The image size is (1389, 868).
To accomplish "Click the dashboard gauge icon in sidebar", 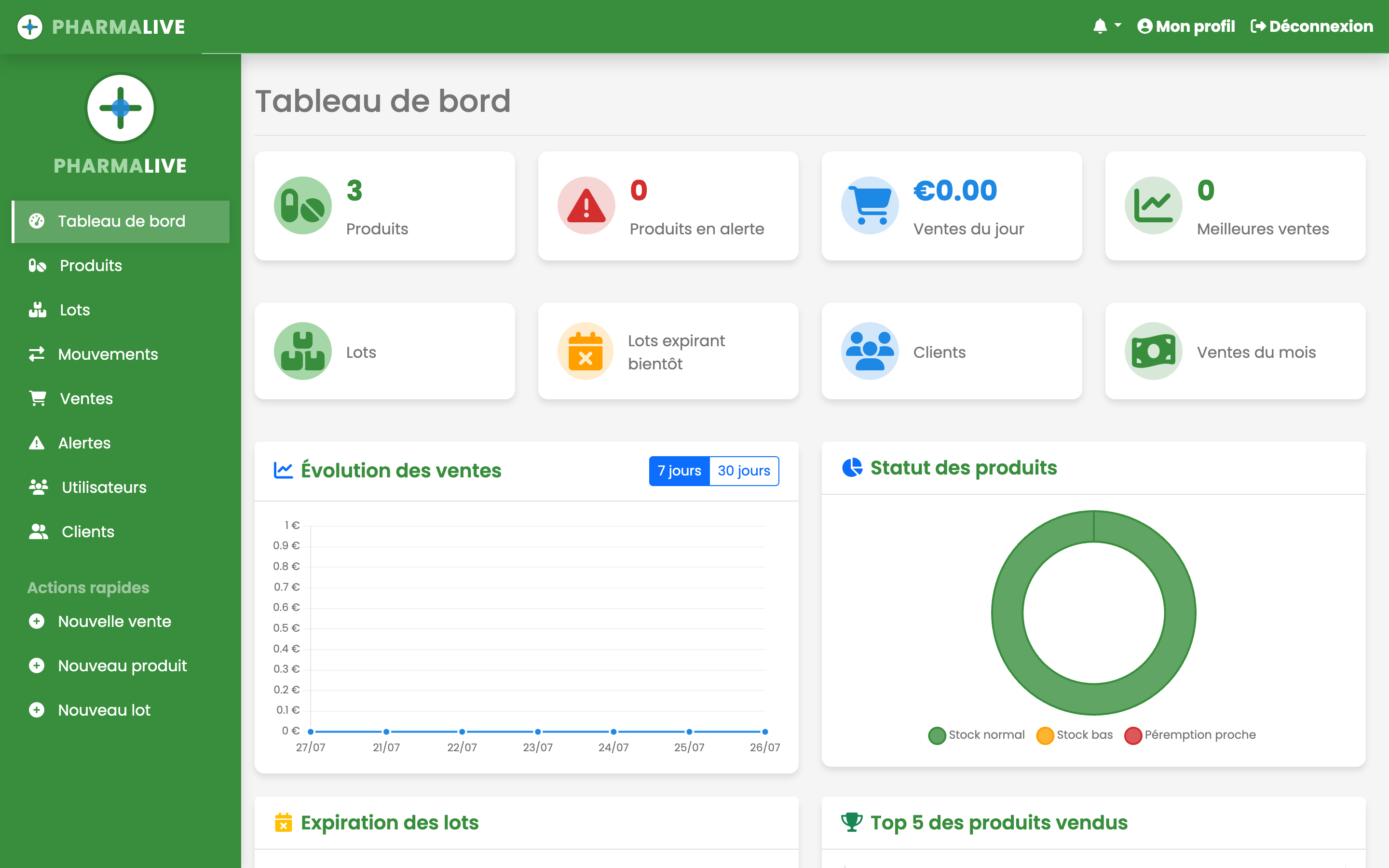I will pos(37,221).
